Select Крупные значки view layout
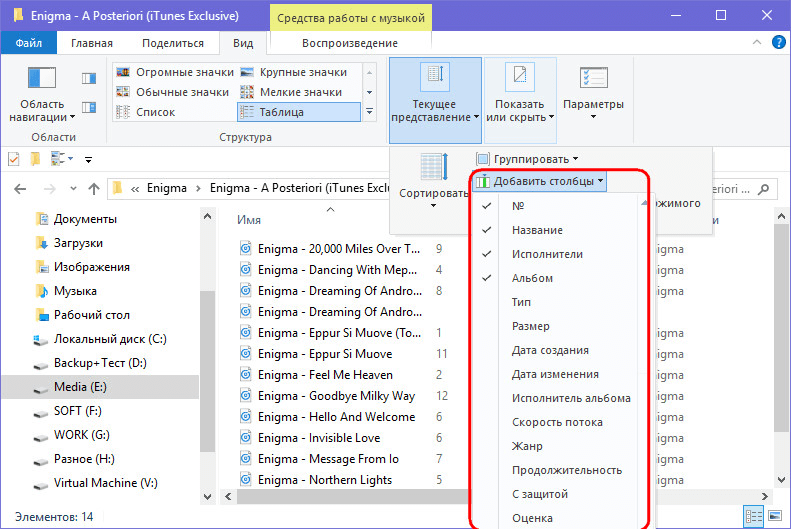The height and width of the screenshot is (529, 791). (x=294, y=72)
